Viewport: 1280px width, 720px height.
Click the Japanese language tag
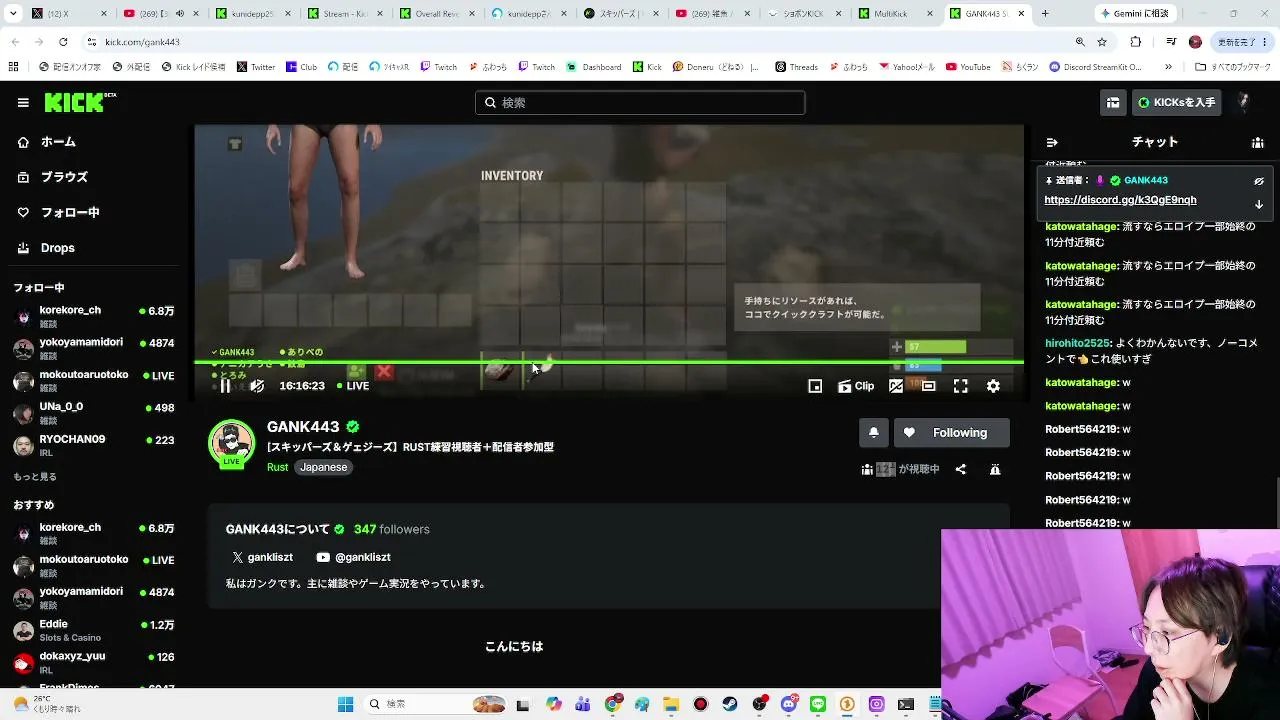(324, 467)
